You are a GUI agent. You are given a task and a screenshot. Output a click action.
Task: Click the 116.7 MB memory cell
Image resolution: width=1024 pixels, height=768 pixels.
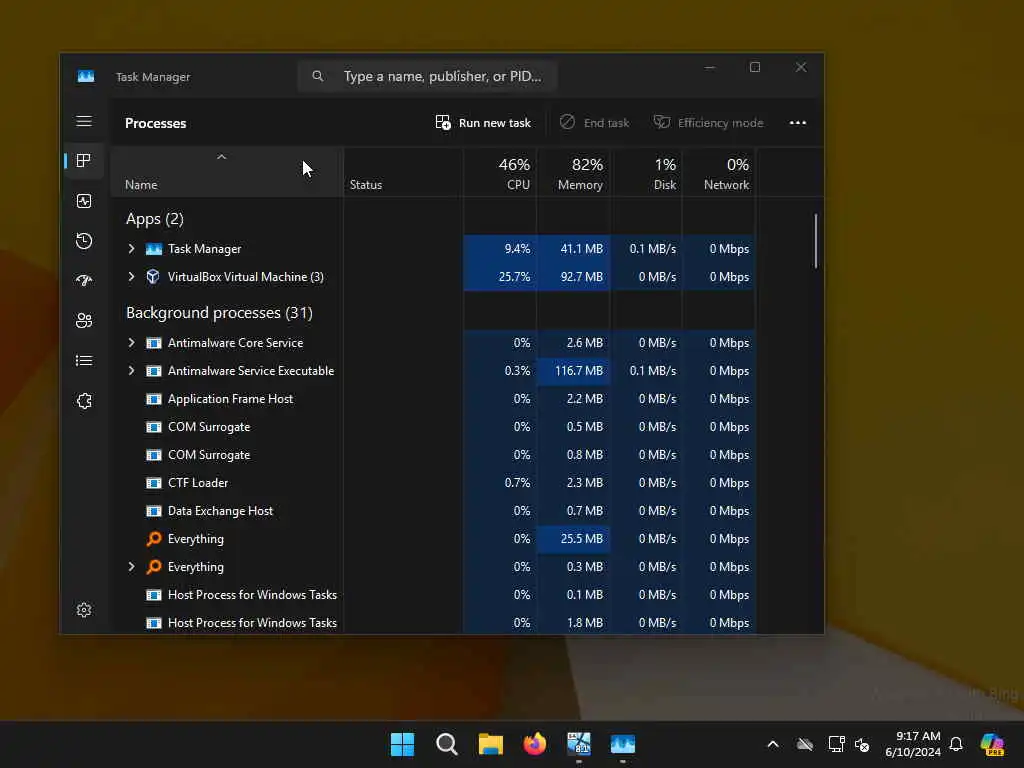[x=573, y=371]
